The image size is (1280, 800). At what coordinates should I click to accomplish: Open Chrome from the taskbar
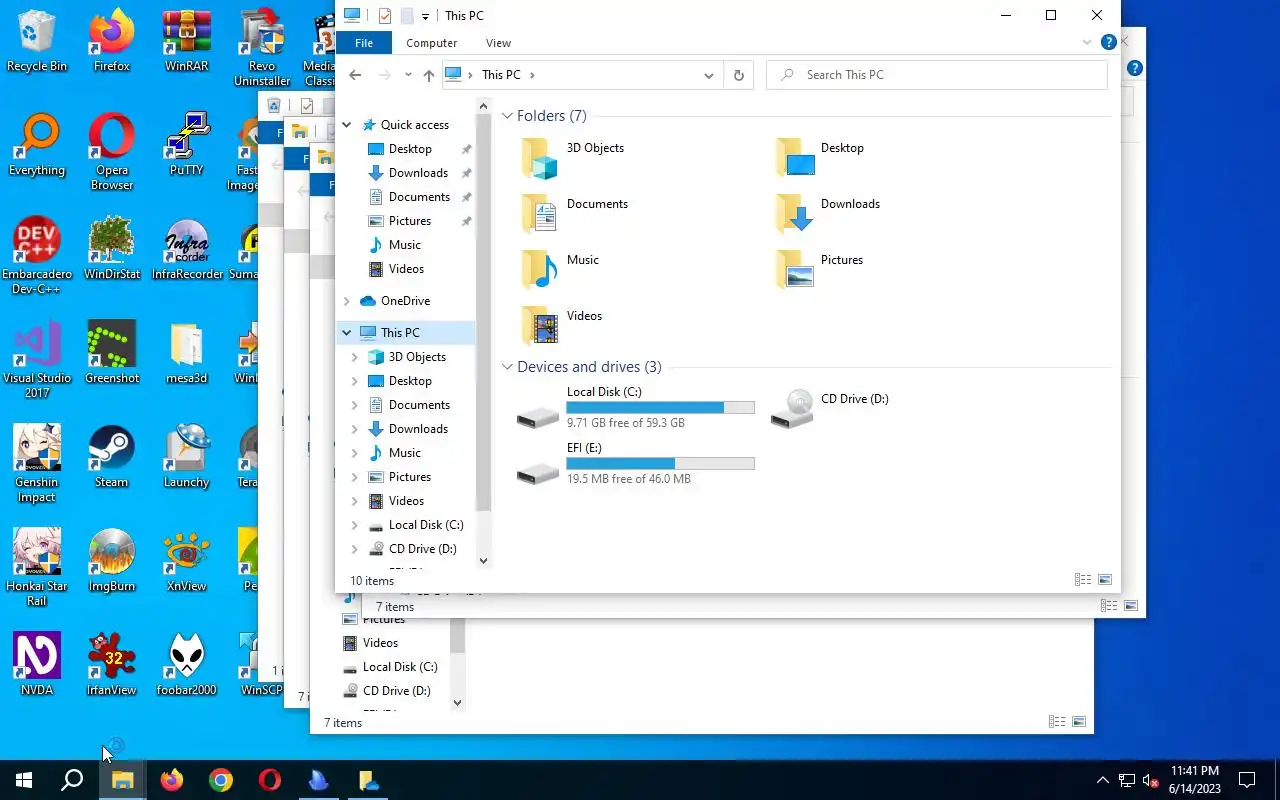pyautogui.click(x=221, y=780)
